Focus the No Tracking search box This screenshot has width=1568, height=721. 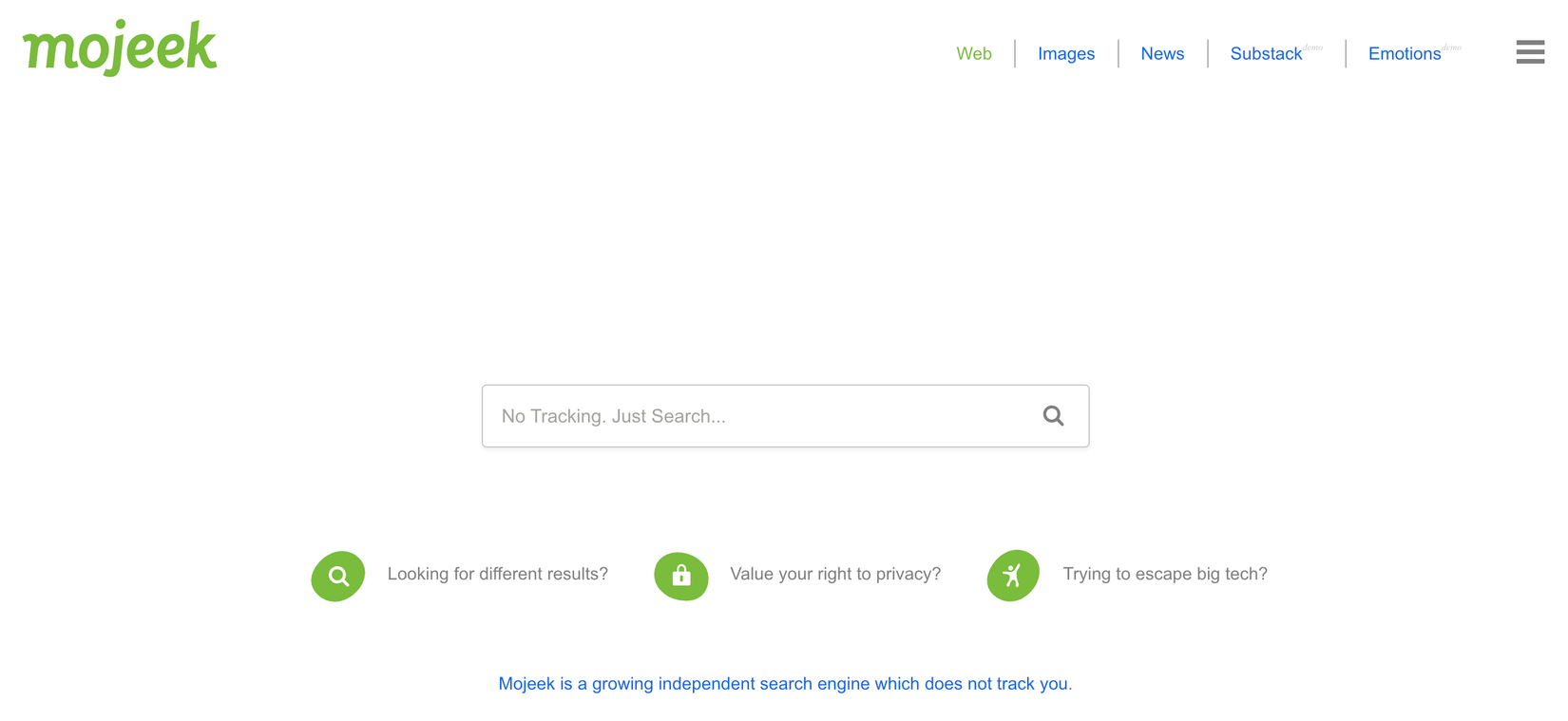point(760,416)
